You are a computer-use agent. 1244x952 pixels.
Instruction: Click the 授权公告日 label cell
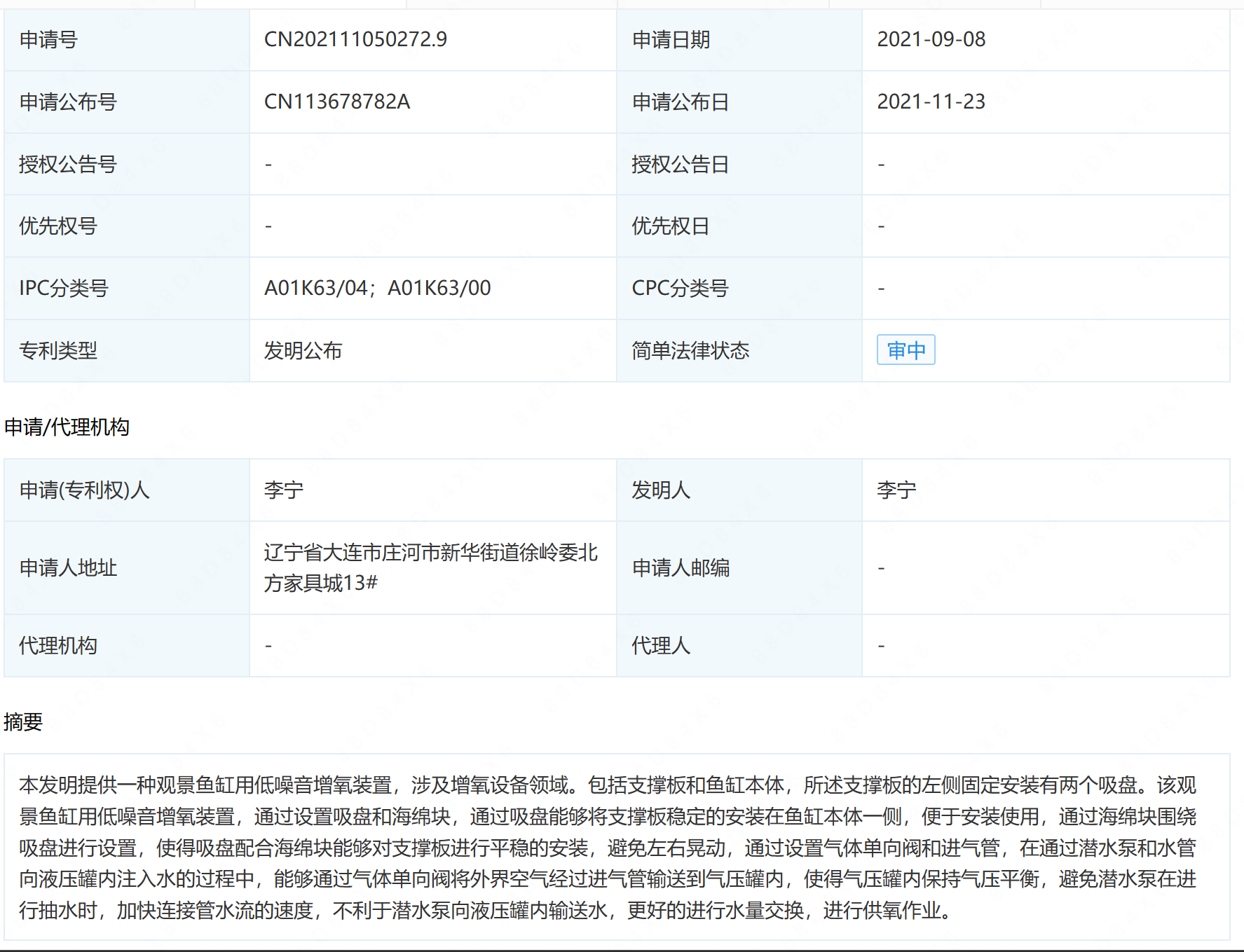click(739, 165)
